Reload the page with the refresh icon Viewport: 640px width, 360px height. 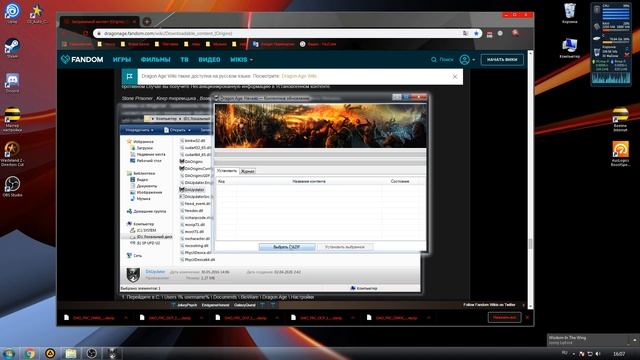coord(86,33)
